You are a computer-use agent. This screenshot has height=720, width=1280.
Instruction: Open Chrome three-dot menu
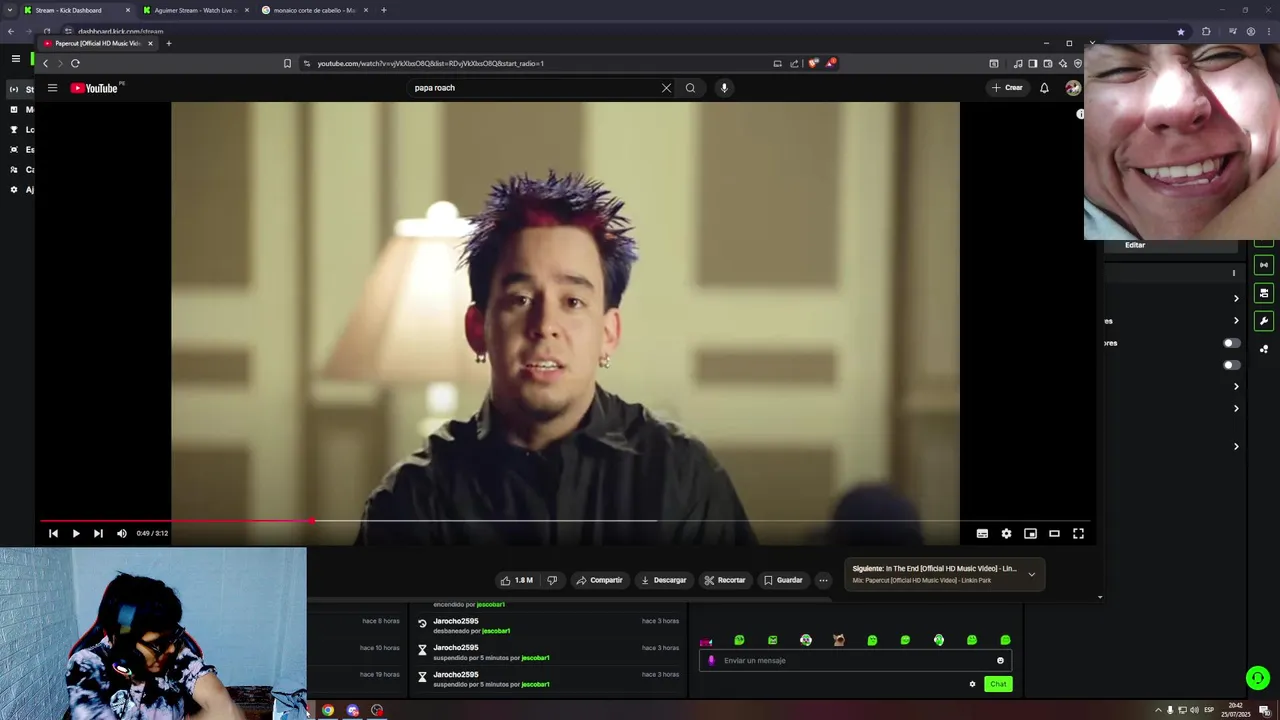[1269, 31]
